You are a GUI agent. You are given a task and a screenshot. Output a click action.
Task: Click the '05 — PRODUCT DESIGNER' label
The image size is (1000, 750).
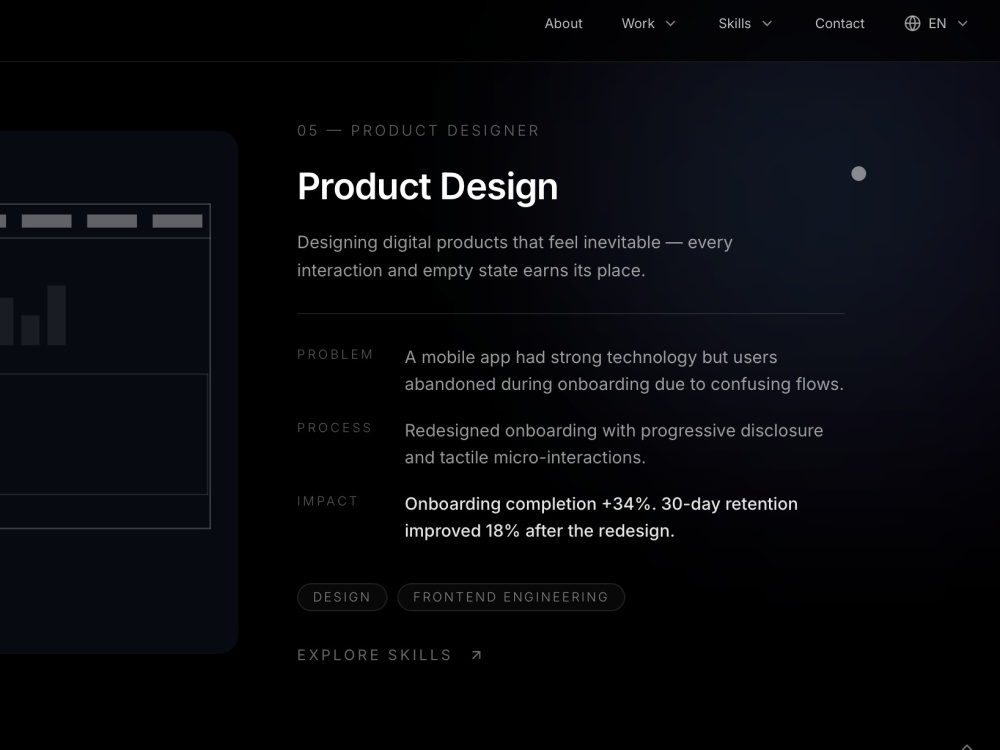pyautogui.click(x=418, y=131)
